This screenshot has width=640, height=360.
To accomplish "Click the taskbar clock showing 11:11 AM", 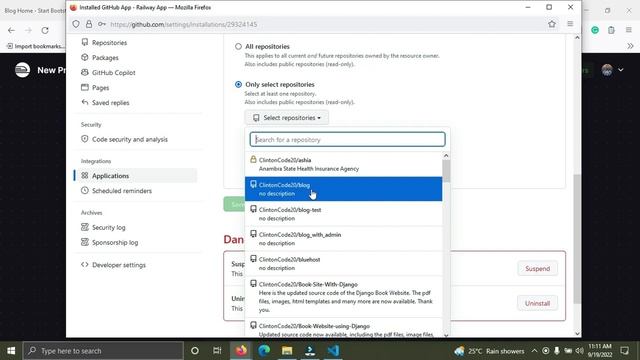I will 600,351.
